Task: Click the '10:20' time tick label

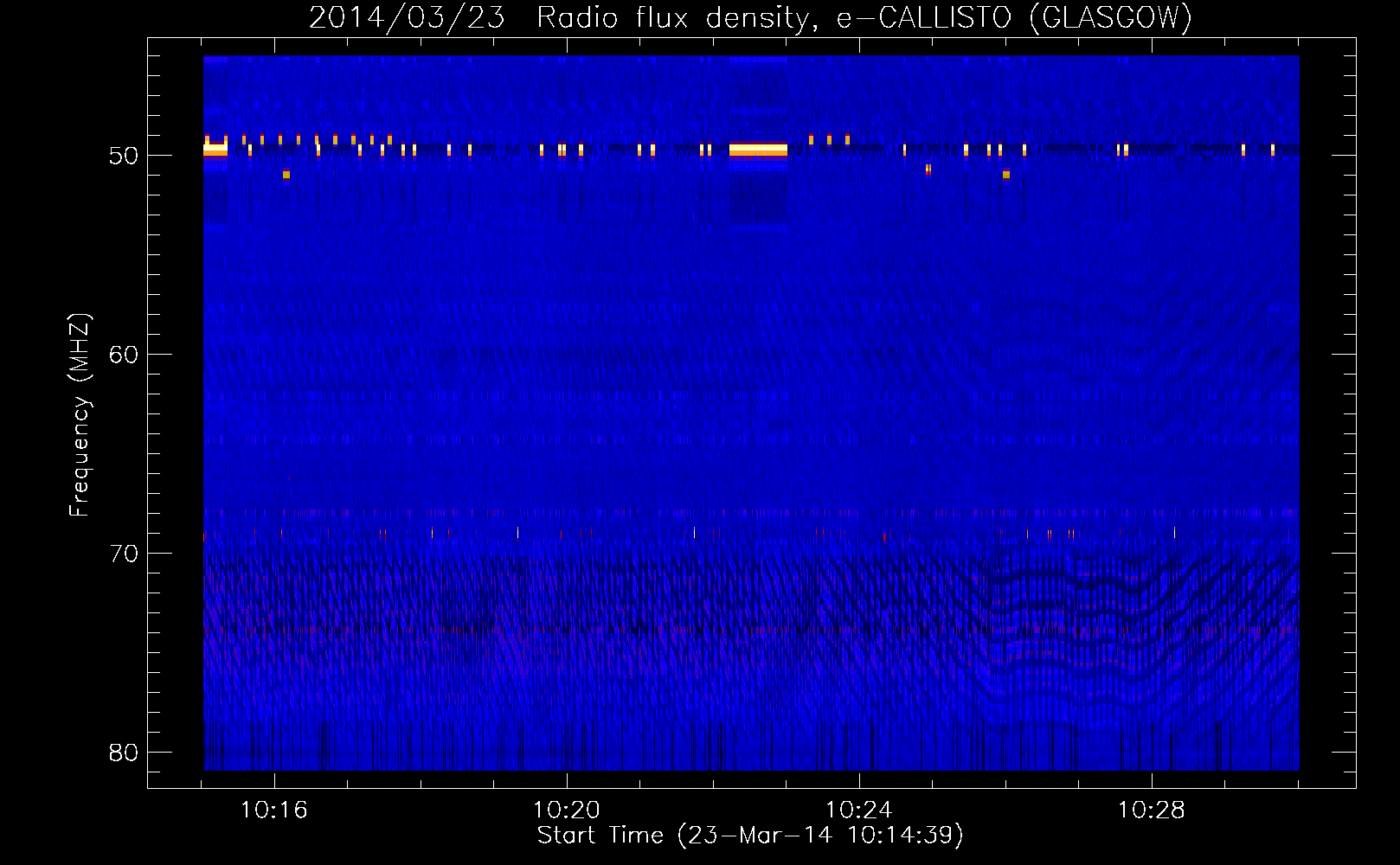Action: tap(567, 811)
